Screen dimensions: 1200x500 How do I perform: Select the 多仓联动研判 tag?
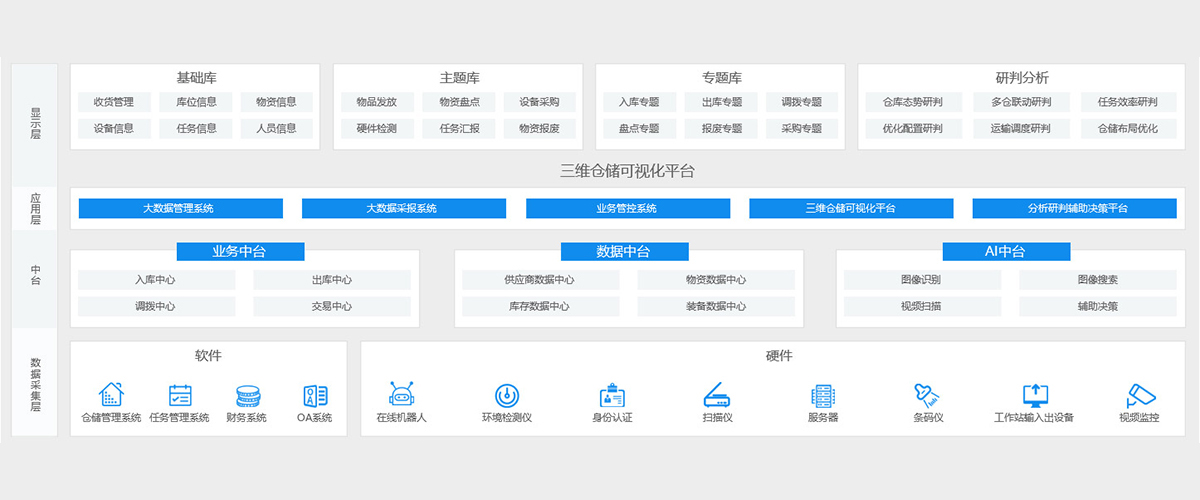tap(1021, 102)
